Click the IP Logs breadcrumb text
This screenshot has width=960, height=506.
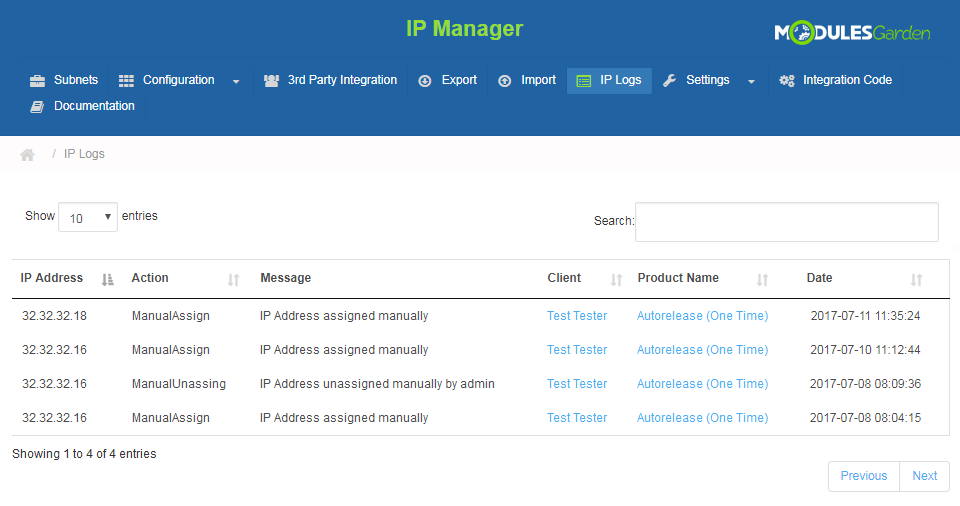(84, 154)
